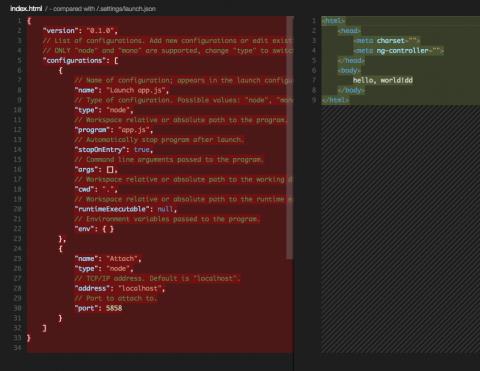Click the "name": "Launch app.js" line
This screenshot has height=371, width=480.
(x=122, y=90)
